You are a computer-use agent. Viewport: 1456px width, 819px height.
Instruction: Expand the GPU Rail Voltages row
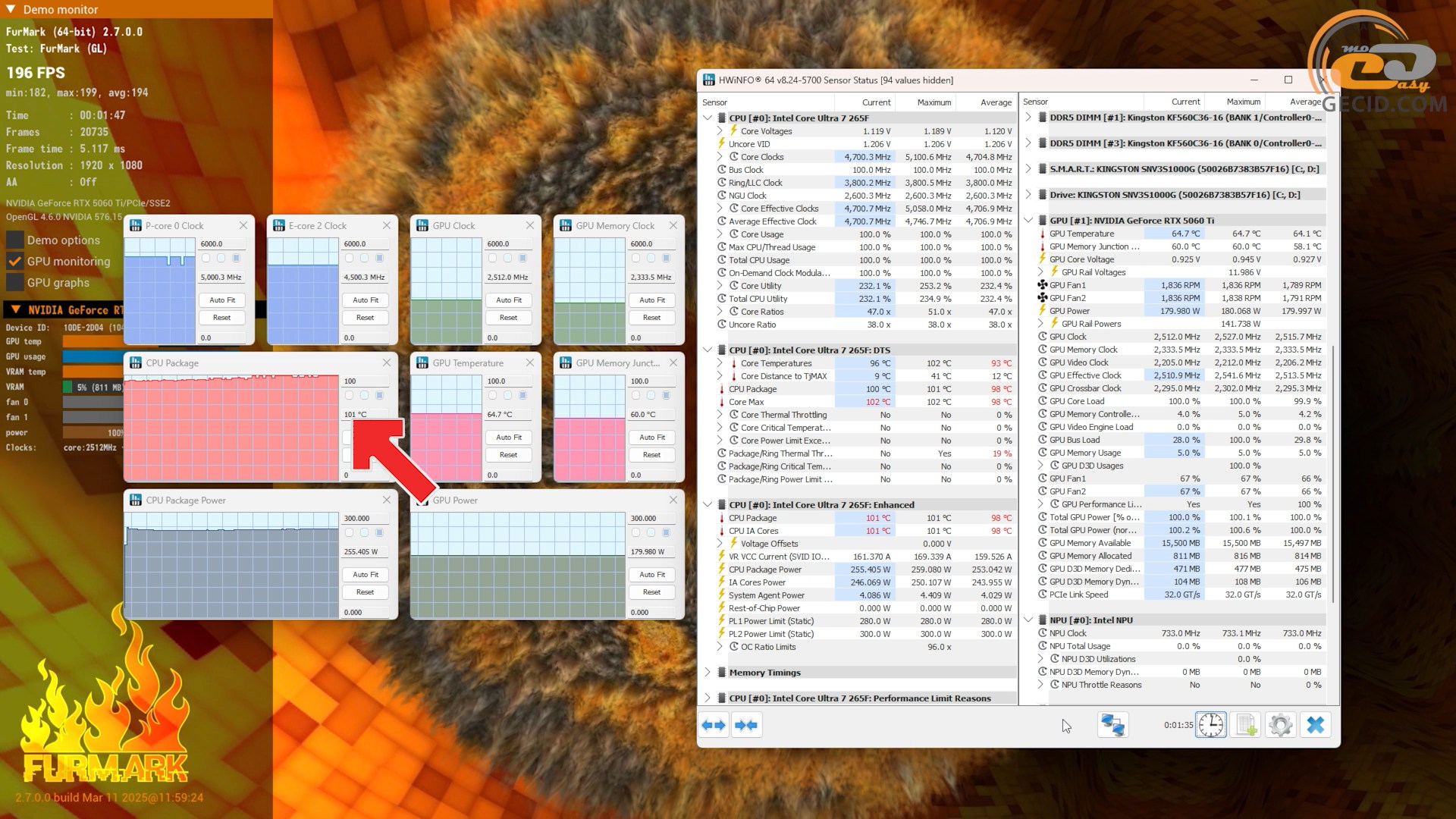coord(1040,272)
